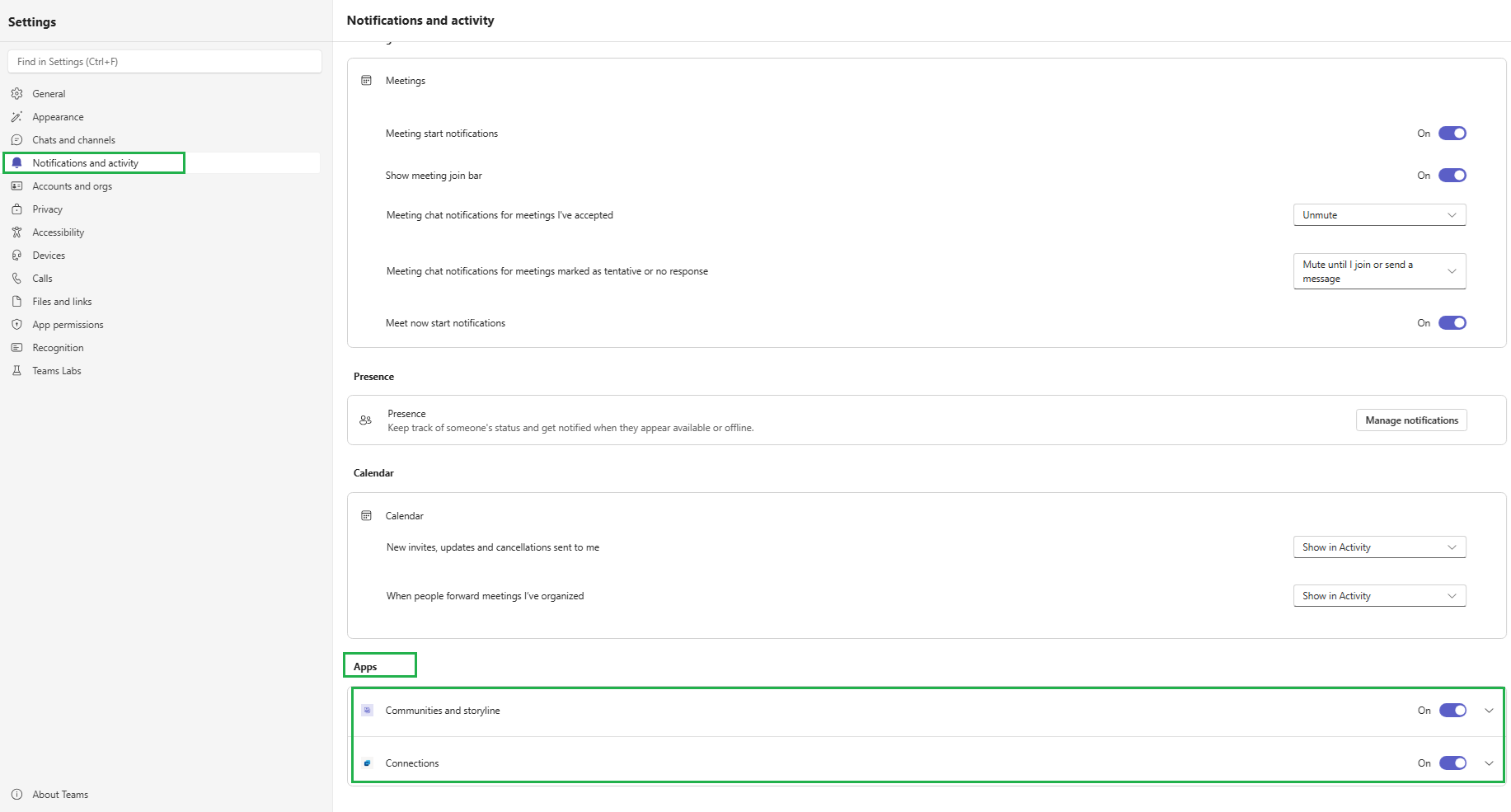1511x812 pixels.
Task: Open Teams Labs settings
Action: click(x=164, y=371)
